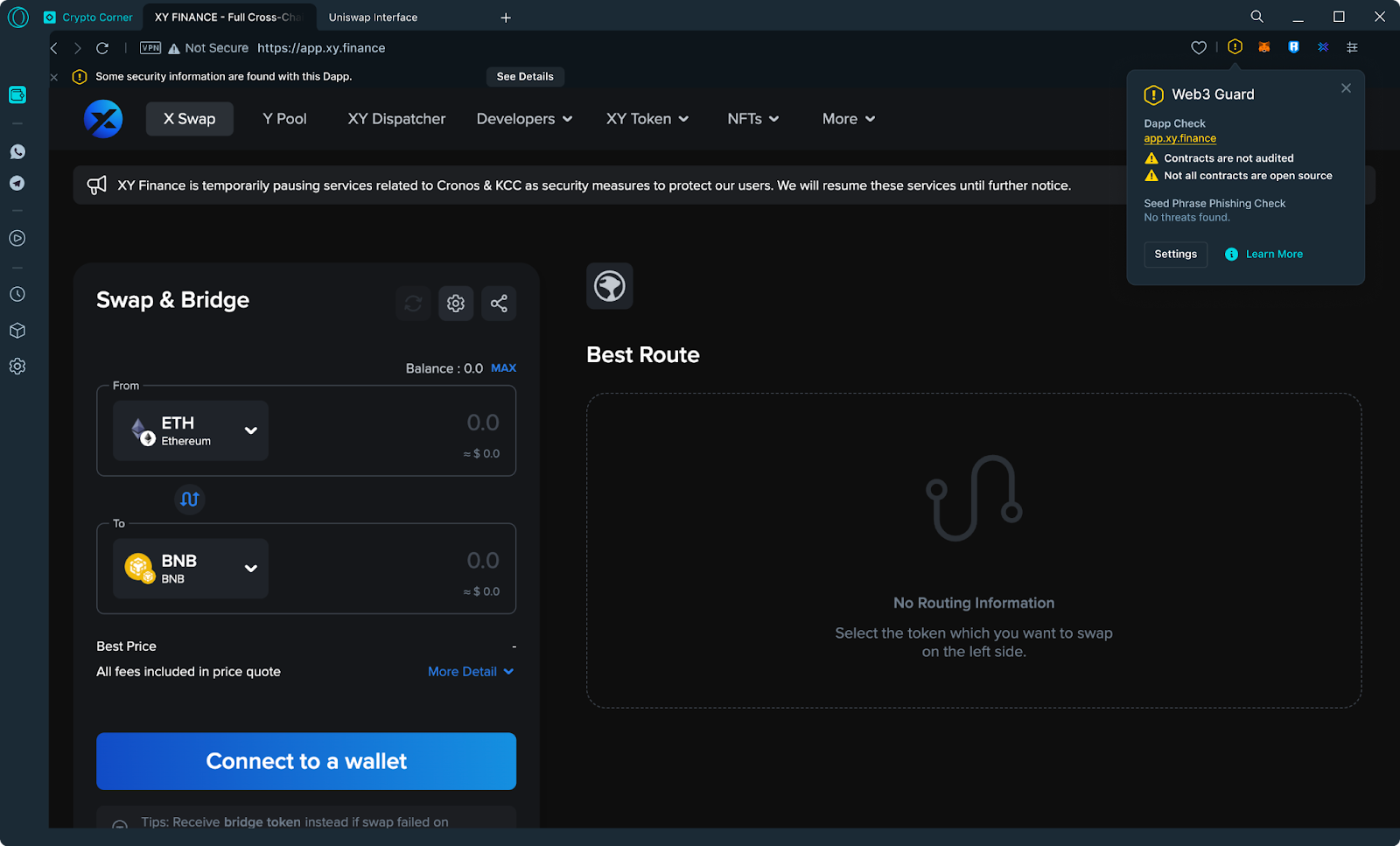The height and width of the screenshot is (846, 1400).
Task: Click 'All fees included in price quote'
Action: (x=188, y=672)
